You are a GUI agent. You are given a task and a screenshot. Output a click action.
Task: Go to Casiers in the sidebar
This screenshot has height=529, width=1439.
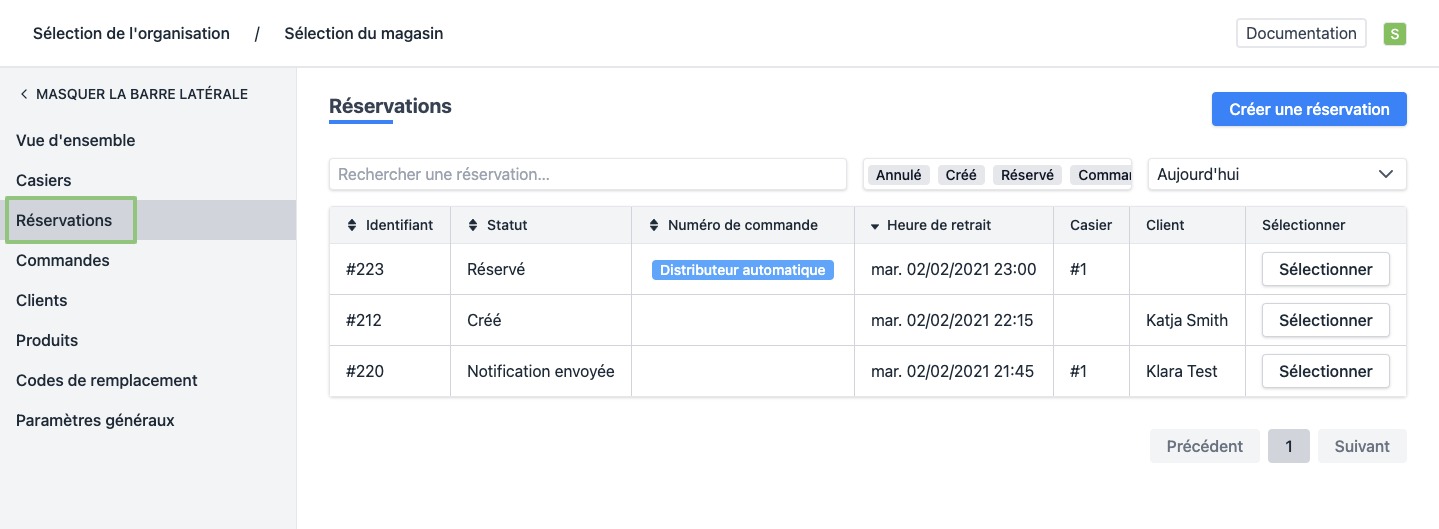tap(44, 181)
